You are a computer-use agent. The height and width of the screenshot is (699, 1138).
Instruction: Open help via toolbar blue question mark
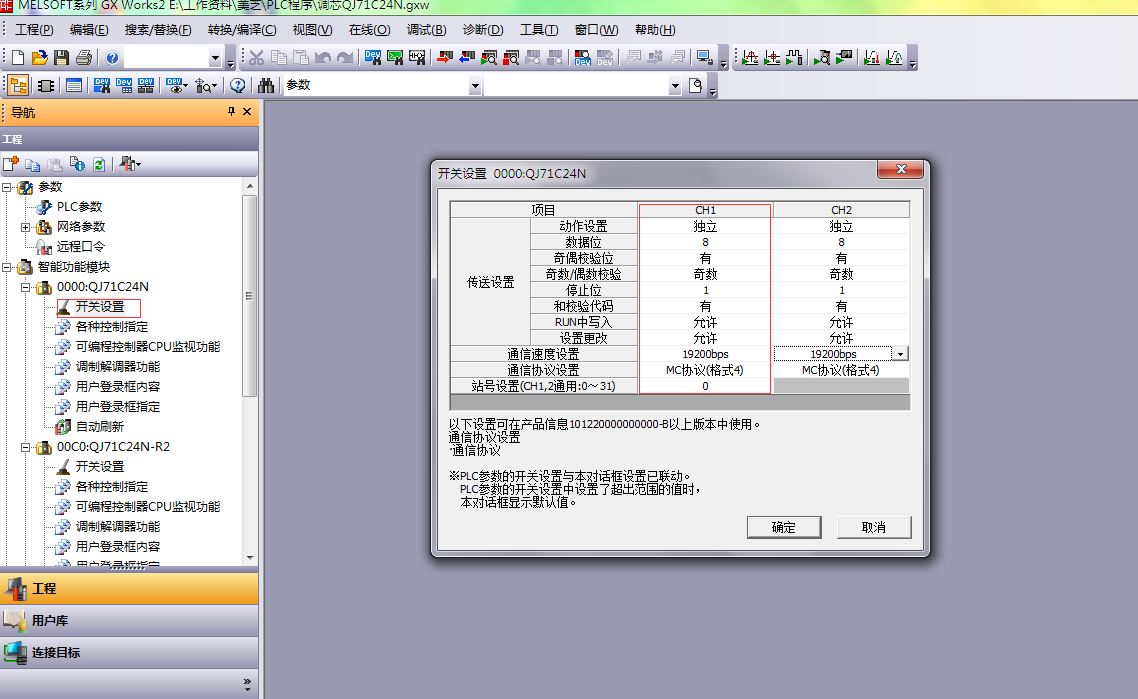pos(112,57)
